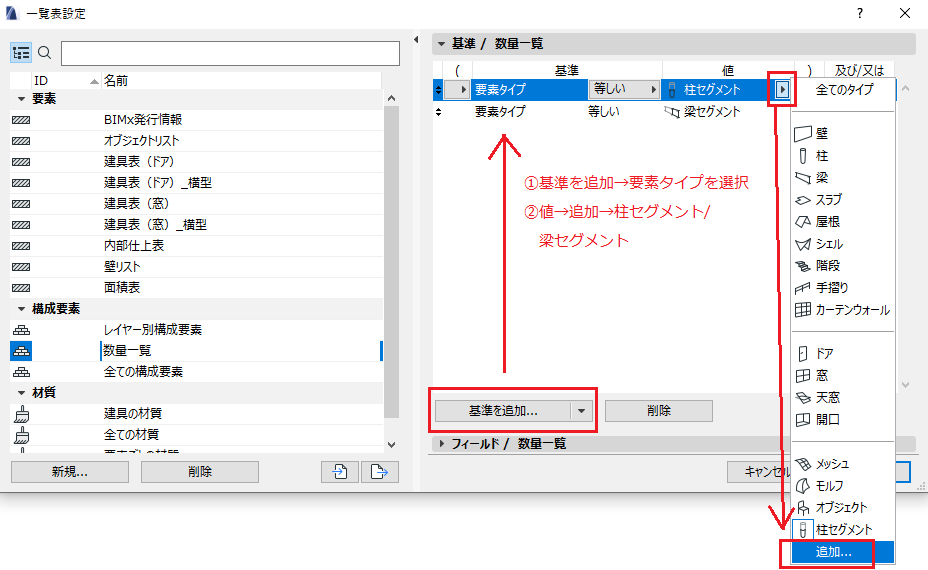Select the 手摺り railing type icon

pyautogui.click(x=803, y=288)
